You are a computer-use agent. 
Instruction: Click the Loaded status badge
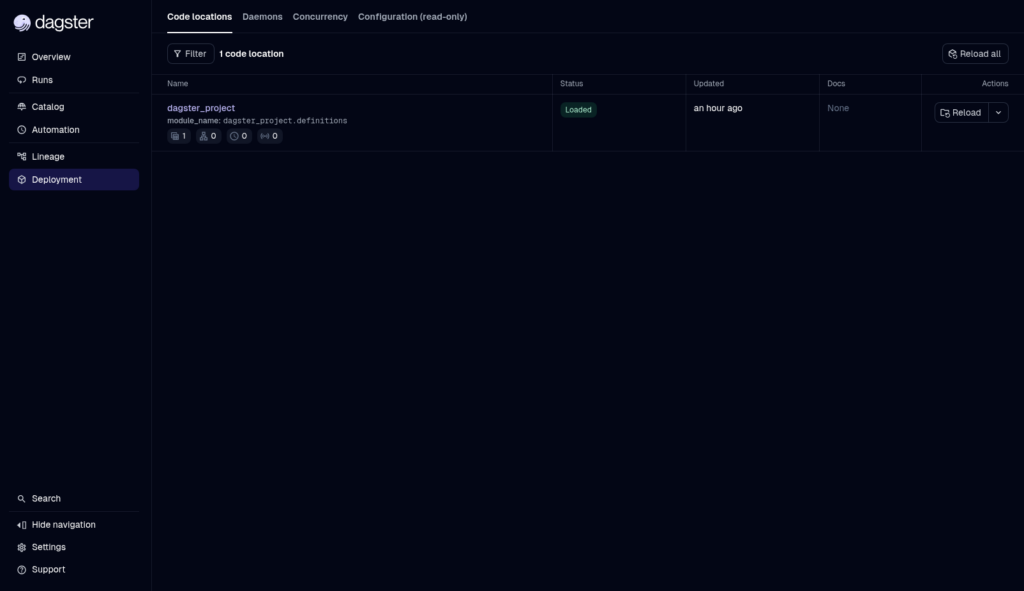(578, 110)
